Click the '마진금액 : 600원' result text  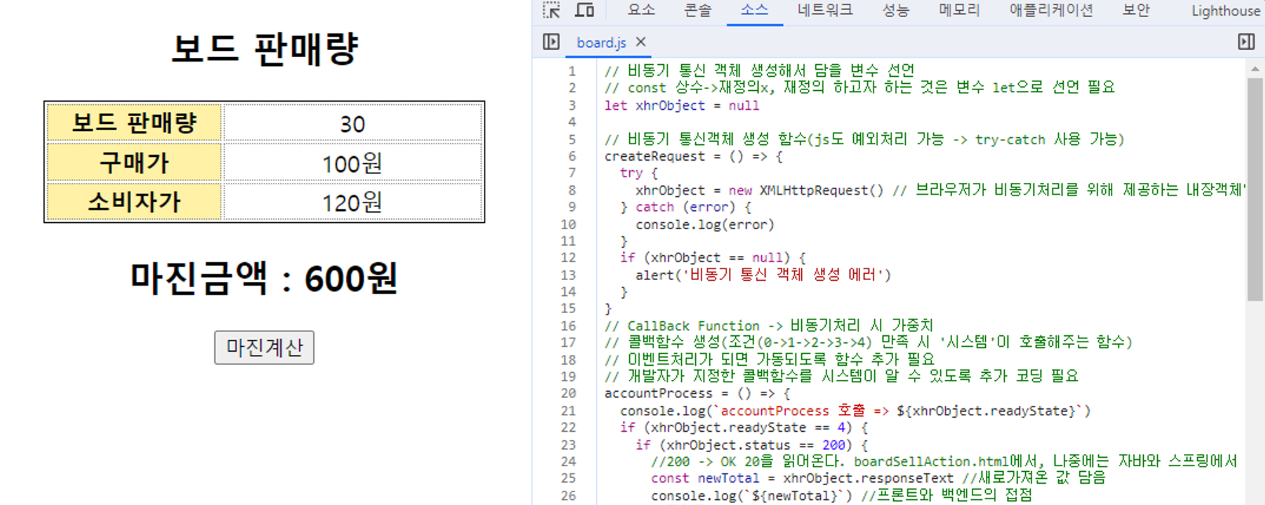[264, 278]
